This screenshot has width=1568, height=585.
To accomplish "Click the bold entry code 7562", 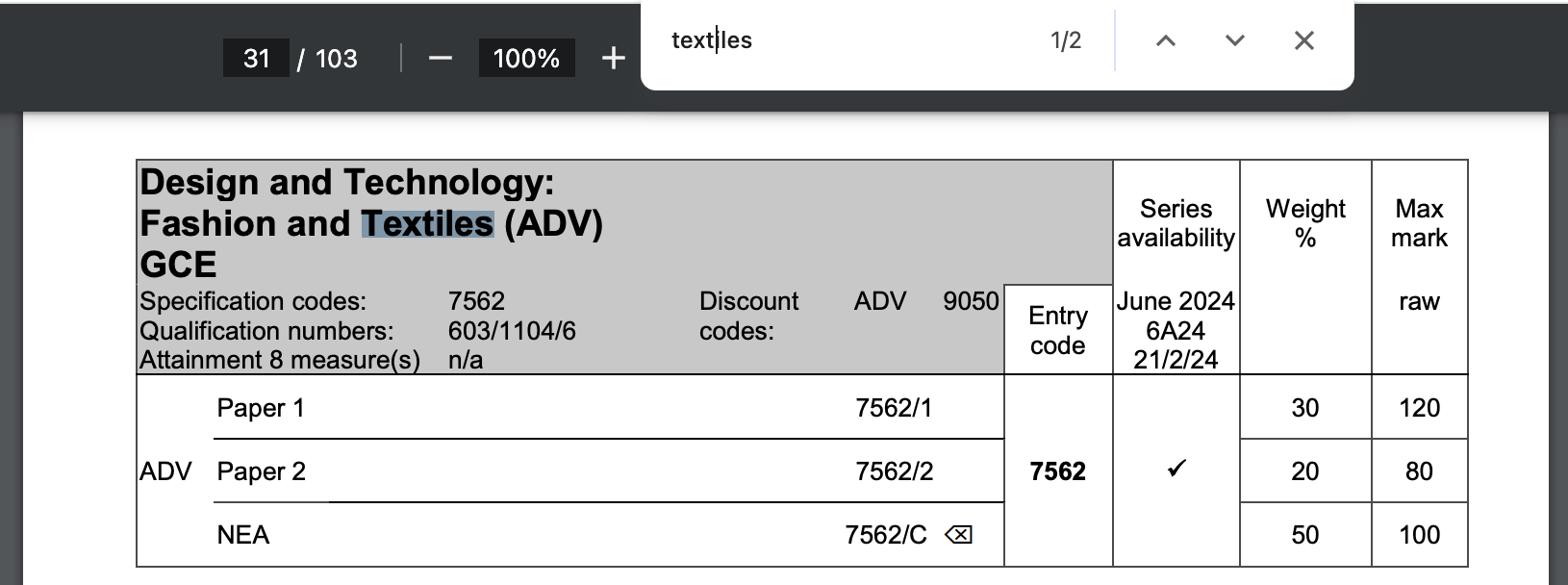I will (1057, 471).
